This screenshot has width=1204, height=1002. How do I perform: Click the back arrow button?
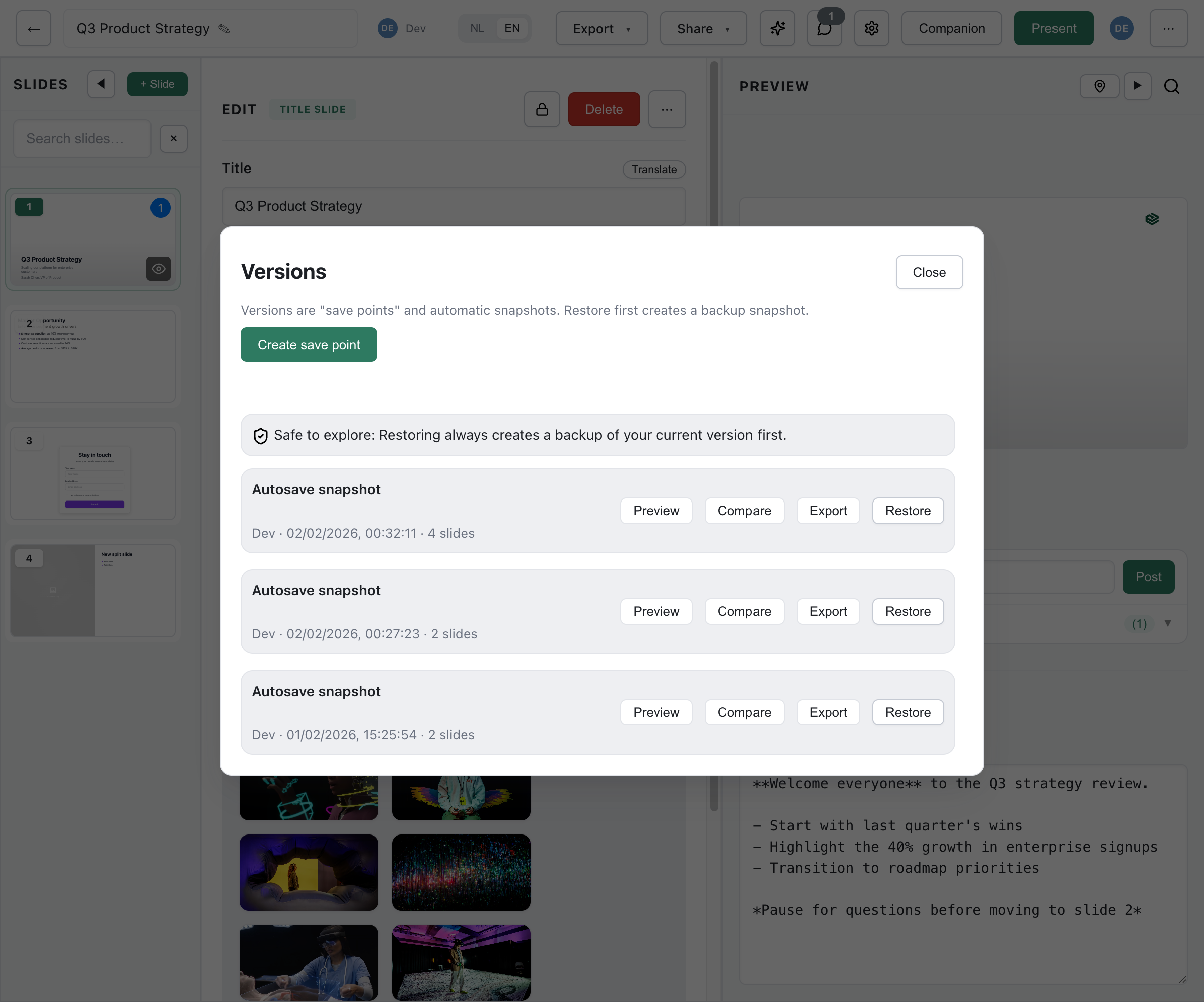(33, 28)
